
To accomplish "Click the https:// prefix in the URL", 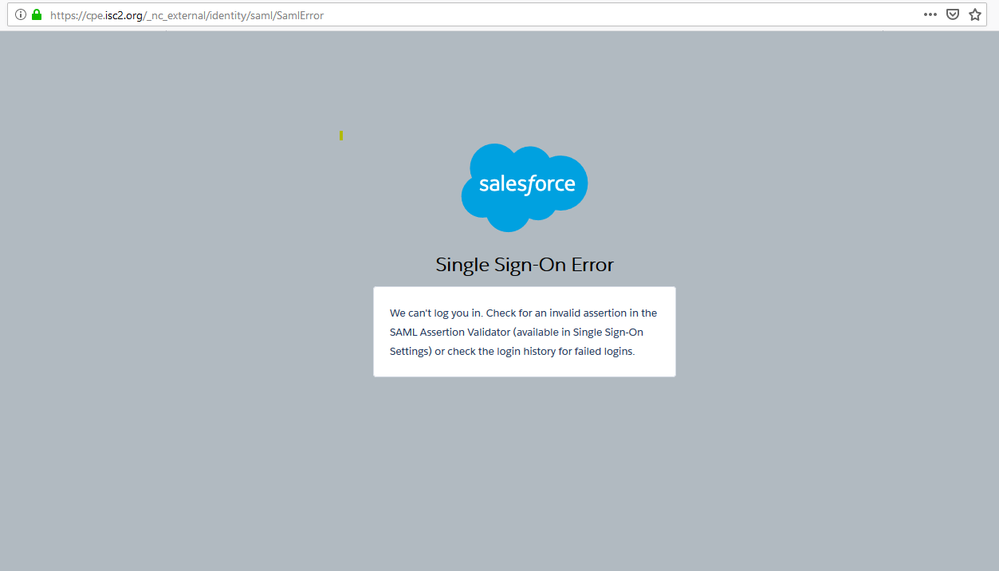I will coord(67,16).
